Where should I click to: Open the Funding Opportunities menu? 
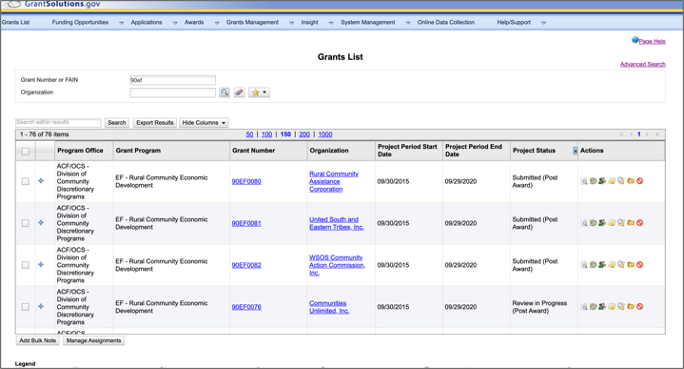pos(80,22)
